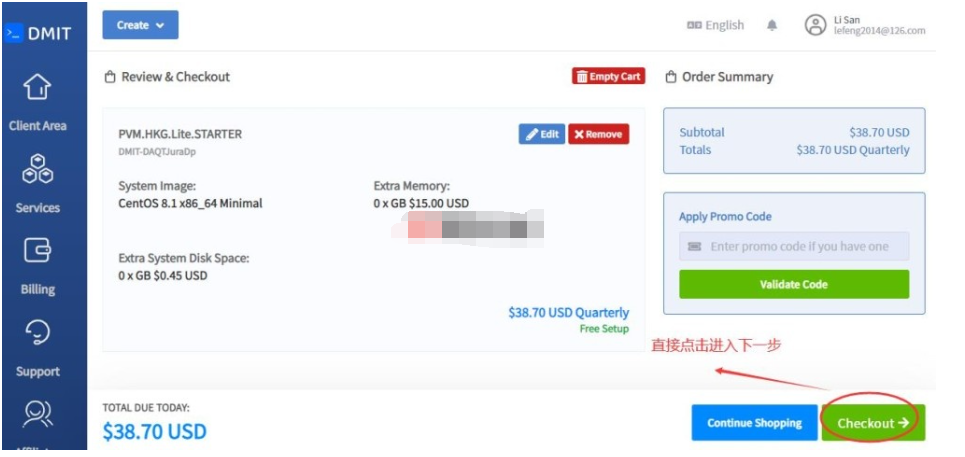The image size is (965, 457).
Task: Expand the Create dropdown button
Action: pos(140,25)
